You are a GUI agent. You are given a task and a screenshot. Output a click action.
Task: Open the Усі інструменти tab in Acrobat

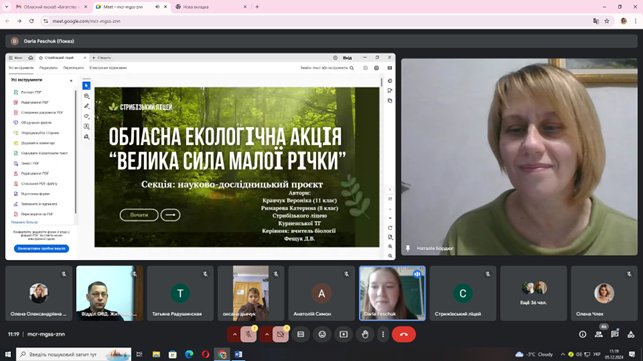(x=21, y=68)
